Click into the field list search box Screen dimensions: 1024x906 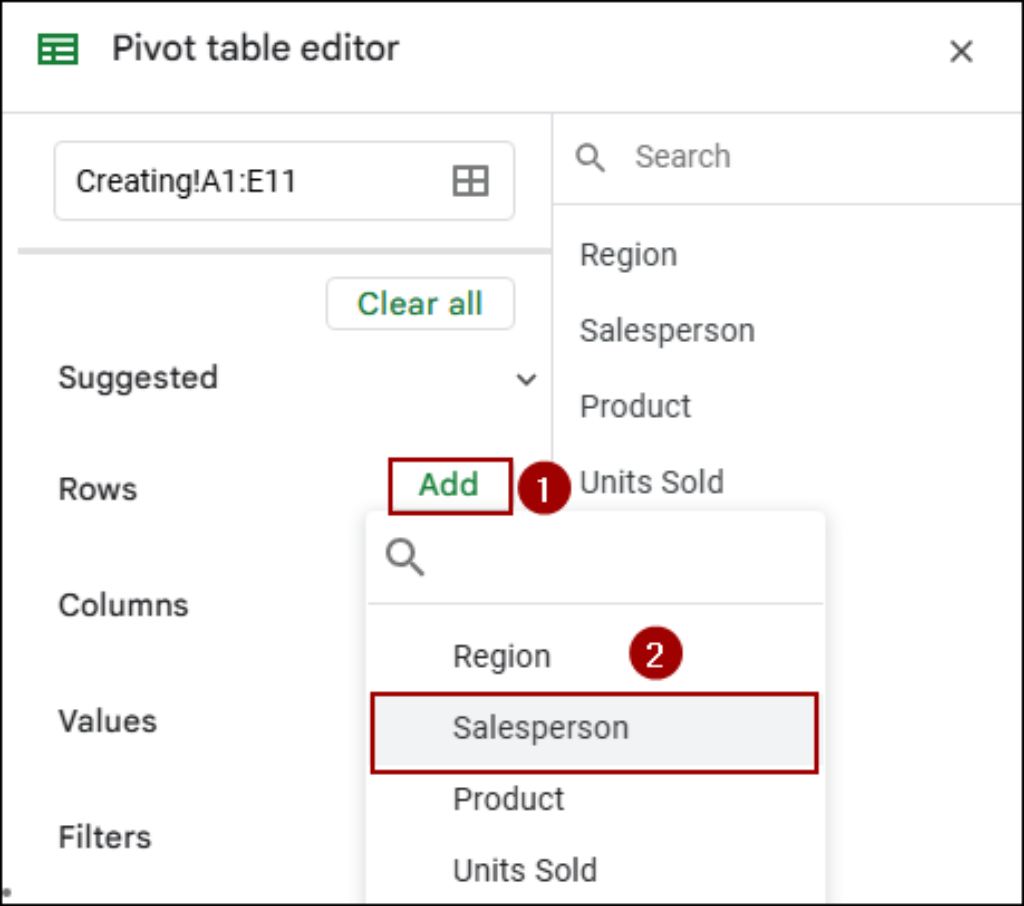pyautogui.click(x=700, y=157)
